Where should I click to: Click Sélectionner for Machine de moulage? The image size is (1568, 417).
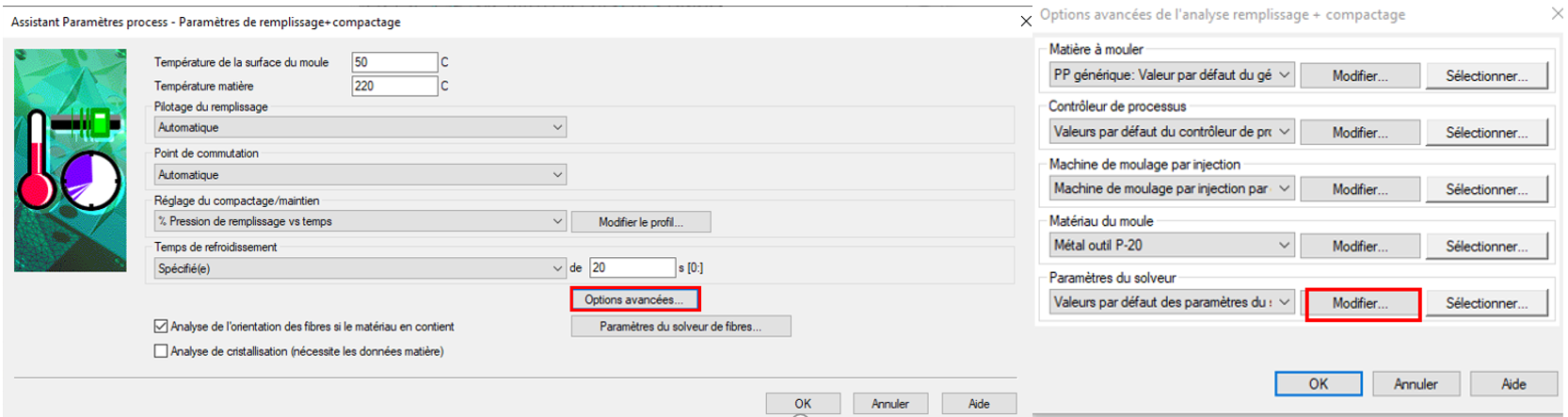point(1486,189)
